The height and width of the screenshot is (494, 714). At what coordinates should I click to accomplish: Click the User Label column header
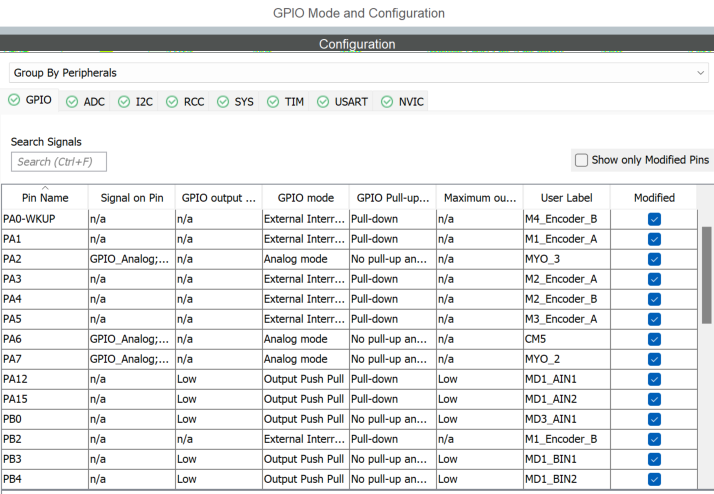point(566,198)
